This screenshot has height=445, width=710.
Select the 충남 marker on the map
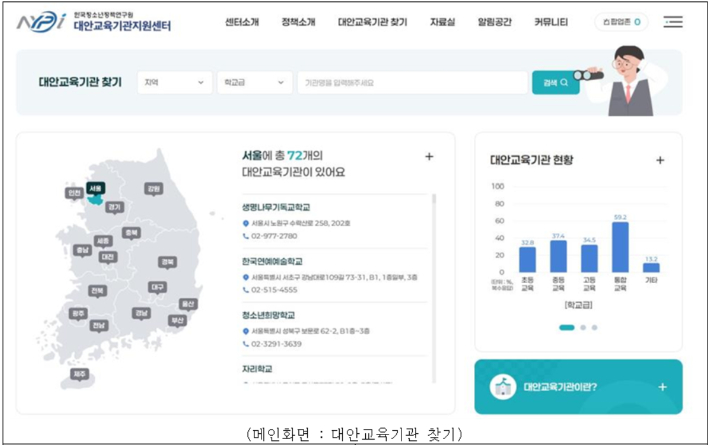tap(83, 250)
